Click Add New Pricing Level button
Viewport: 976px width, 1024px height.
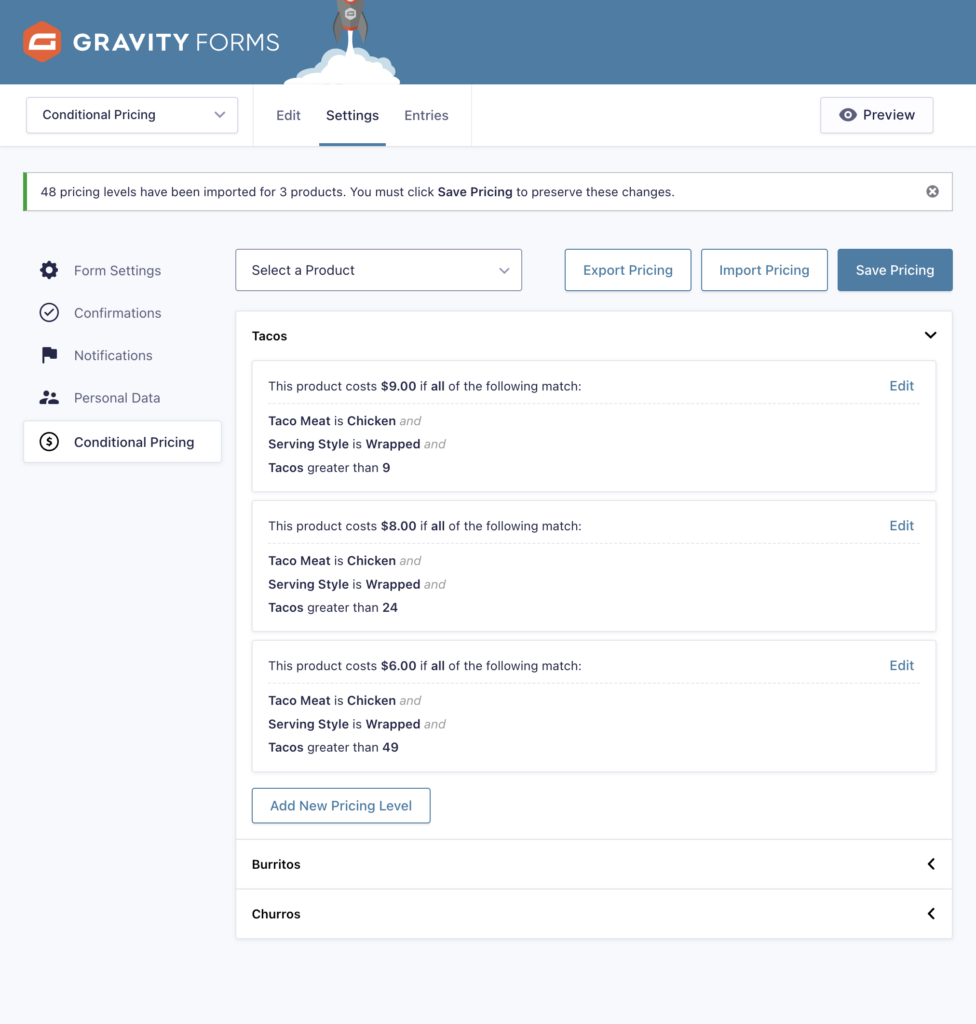(341, 806)
